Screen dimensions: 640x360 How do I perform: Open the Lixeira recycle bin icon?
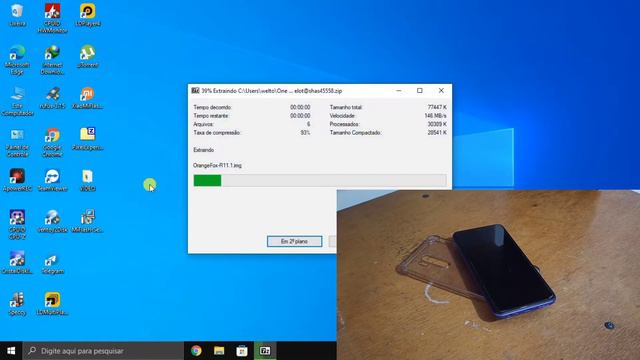click(x=17, y=16)
